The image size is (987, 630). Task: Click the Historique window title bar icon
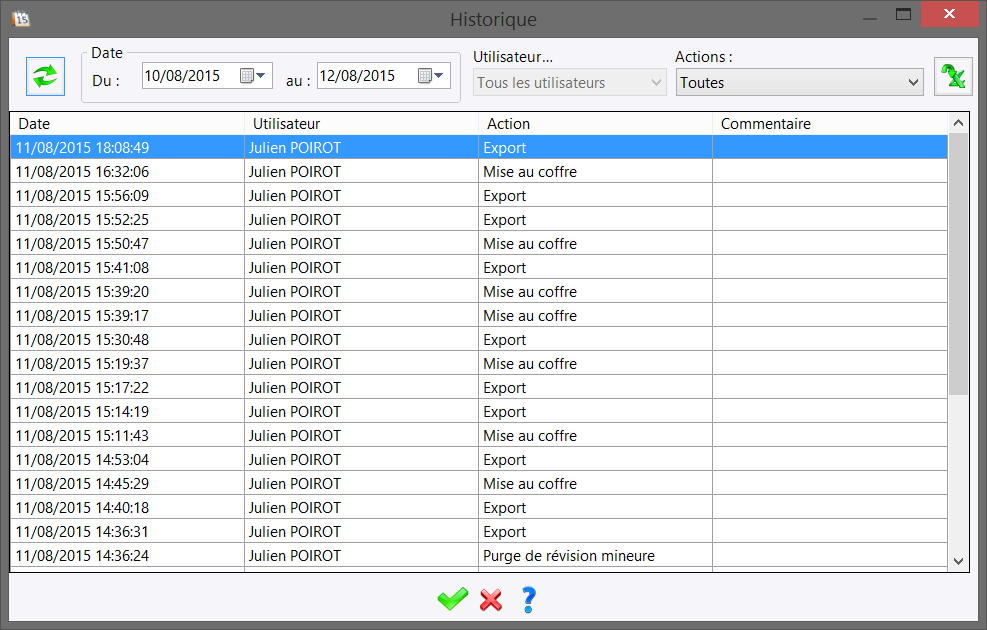click(21, 19)
